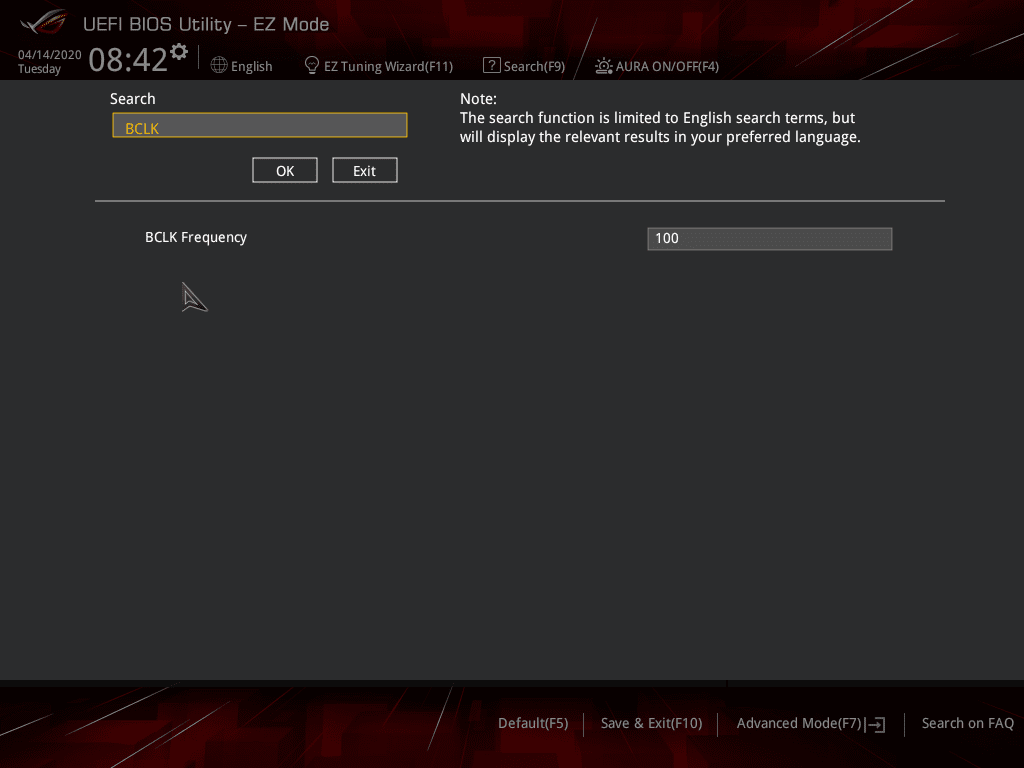
Task: Open Search on FAQ link
Action: [967, 723]
